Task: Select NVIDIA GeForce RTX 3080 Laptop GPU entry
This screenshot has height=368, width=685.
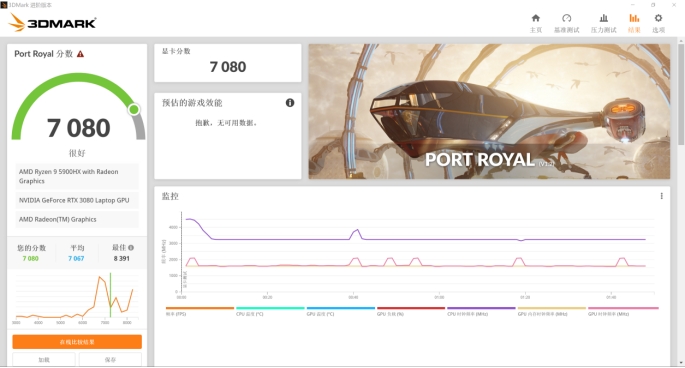Action: 77,200
